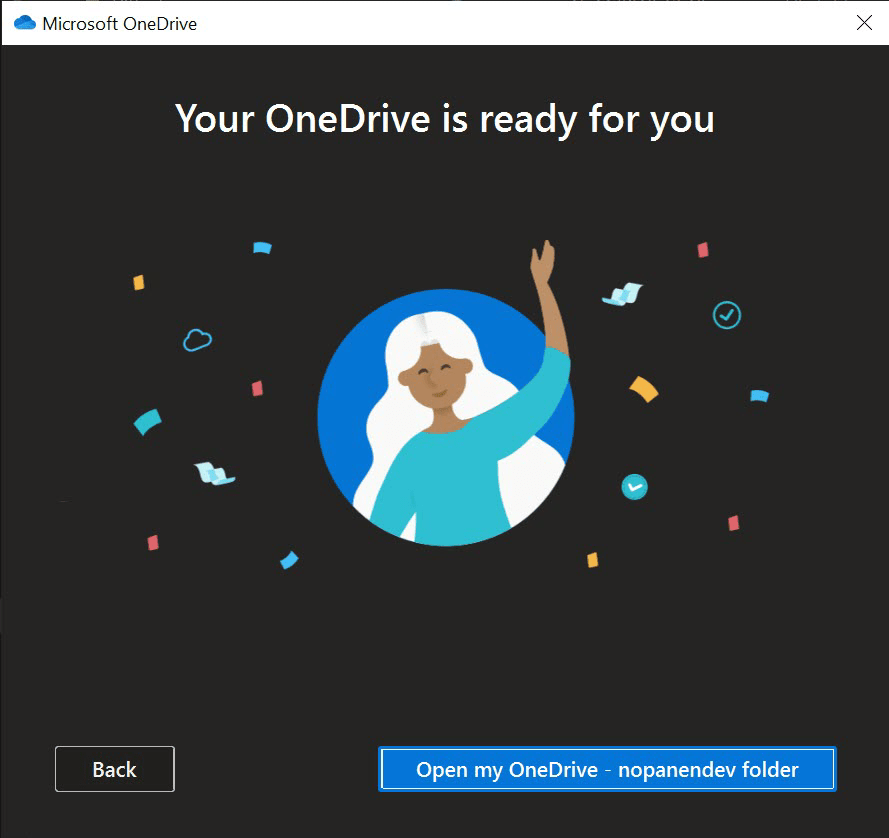Close the Microsoft OneDrive window
Screen dimensions: 889x838
pos(864,23)
